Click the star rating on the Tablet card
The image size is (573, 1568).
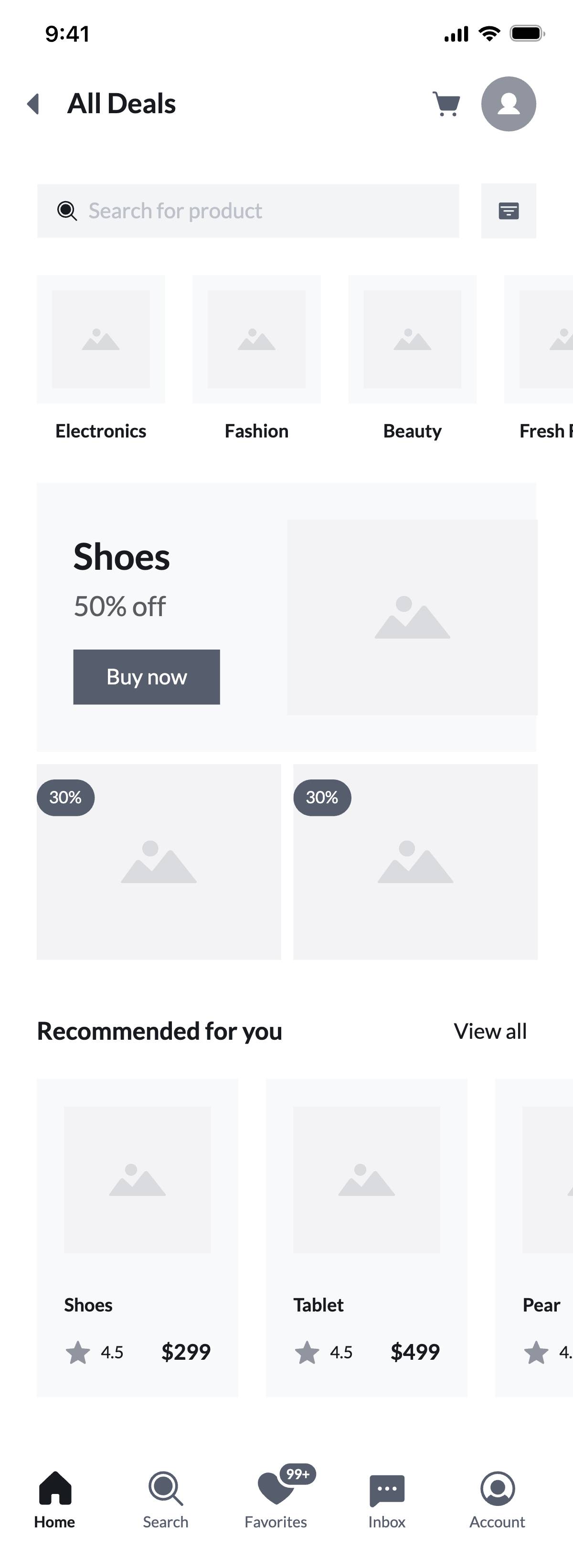pos(307,1353)
